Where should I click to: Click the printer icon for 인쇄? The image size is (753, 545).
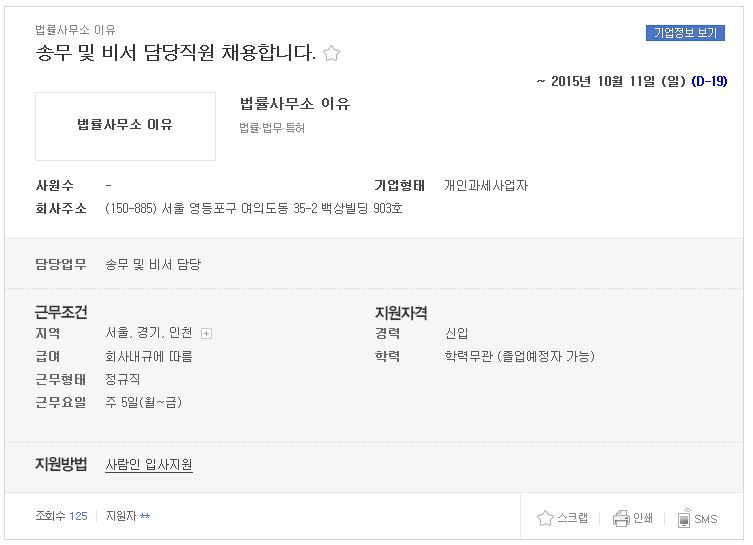(x=621, y=518)
